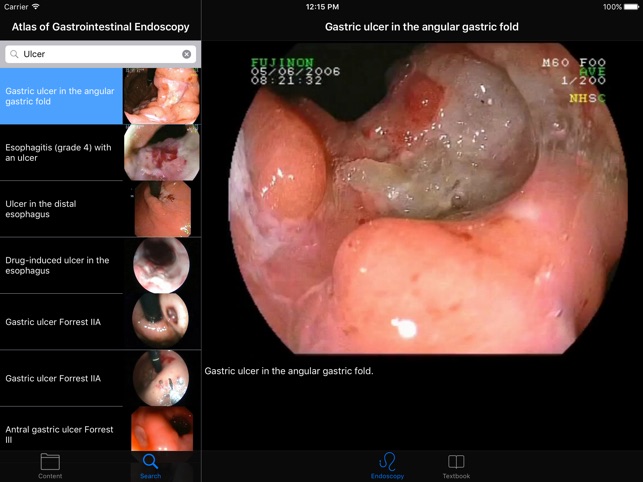
Task: Tap the Esophagitis grade 4 thumbnail image
Action: [x=162, y=153]
